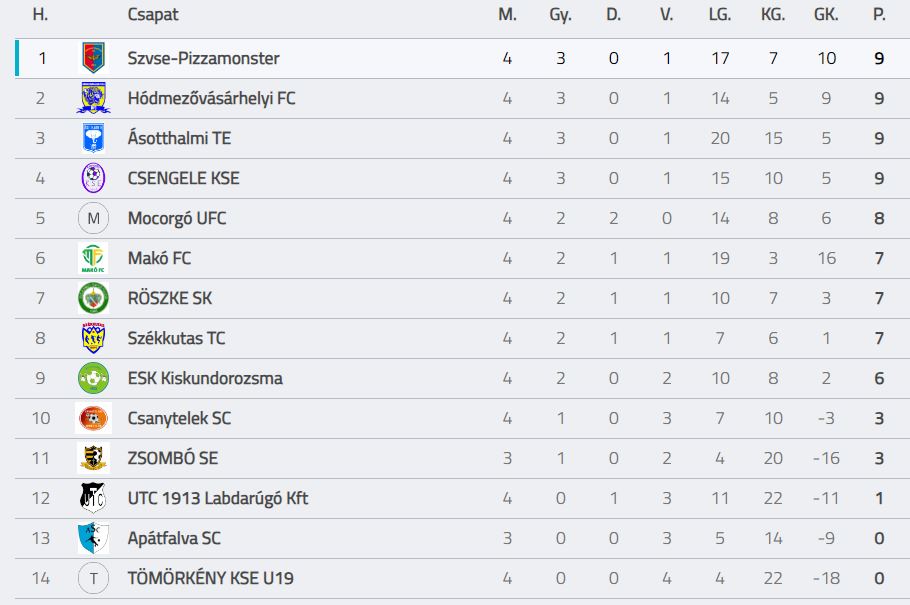Screen dimensions: 910x605
Task: Click the P. points column header
Action: (879, 16)
